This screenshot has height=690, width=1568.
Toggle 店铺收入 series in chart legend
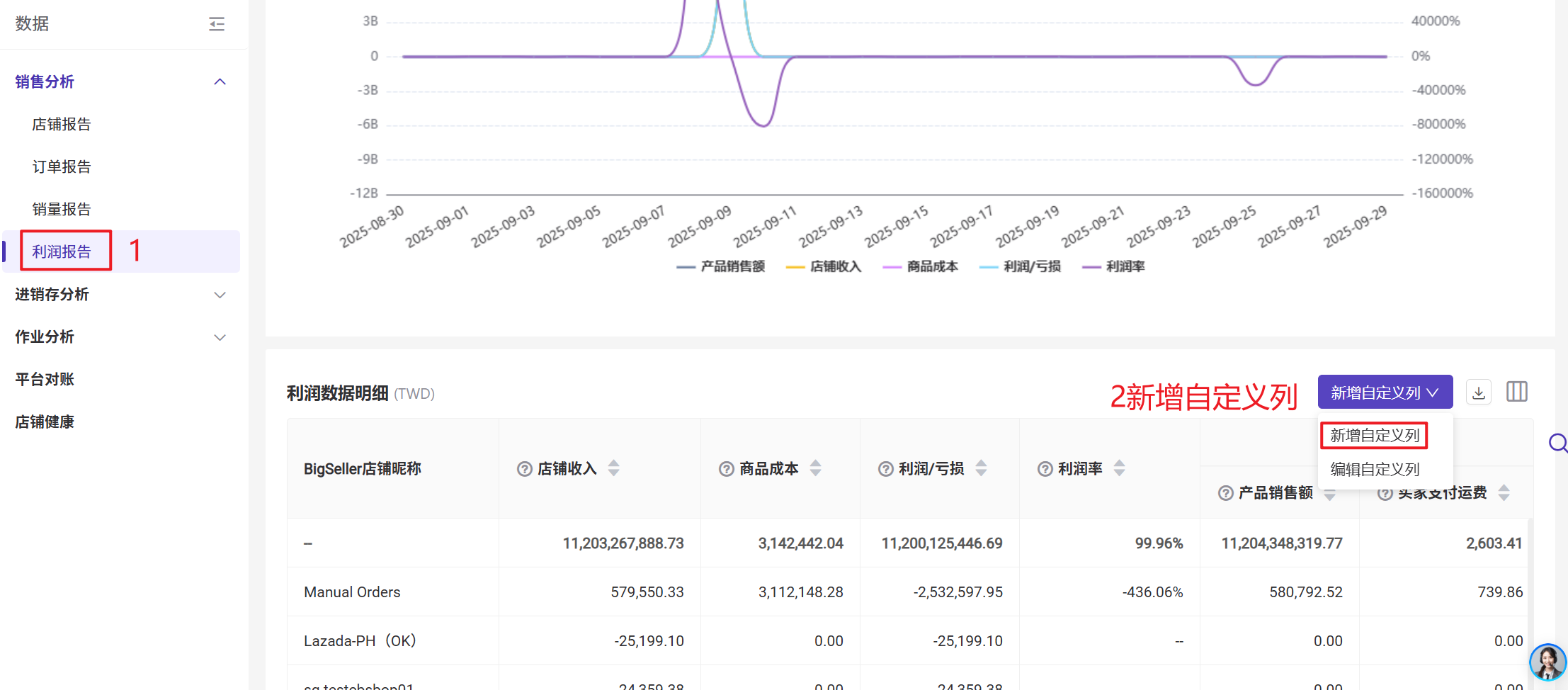[824, 266]
